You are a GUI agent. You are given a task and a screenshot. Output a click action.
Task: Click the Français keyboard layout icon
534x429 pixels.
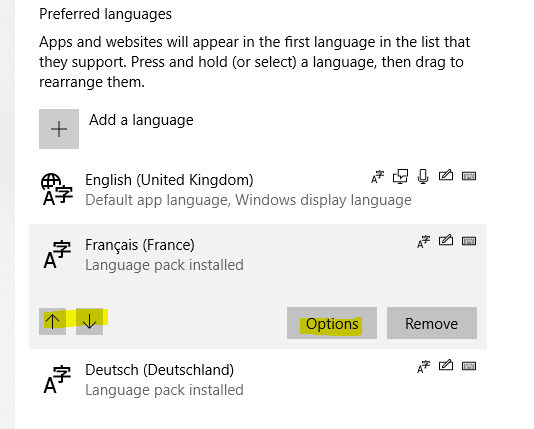469,241
